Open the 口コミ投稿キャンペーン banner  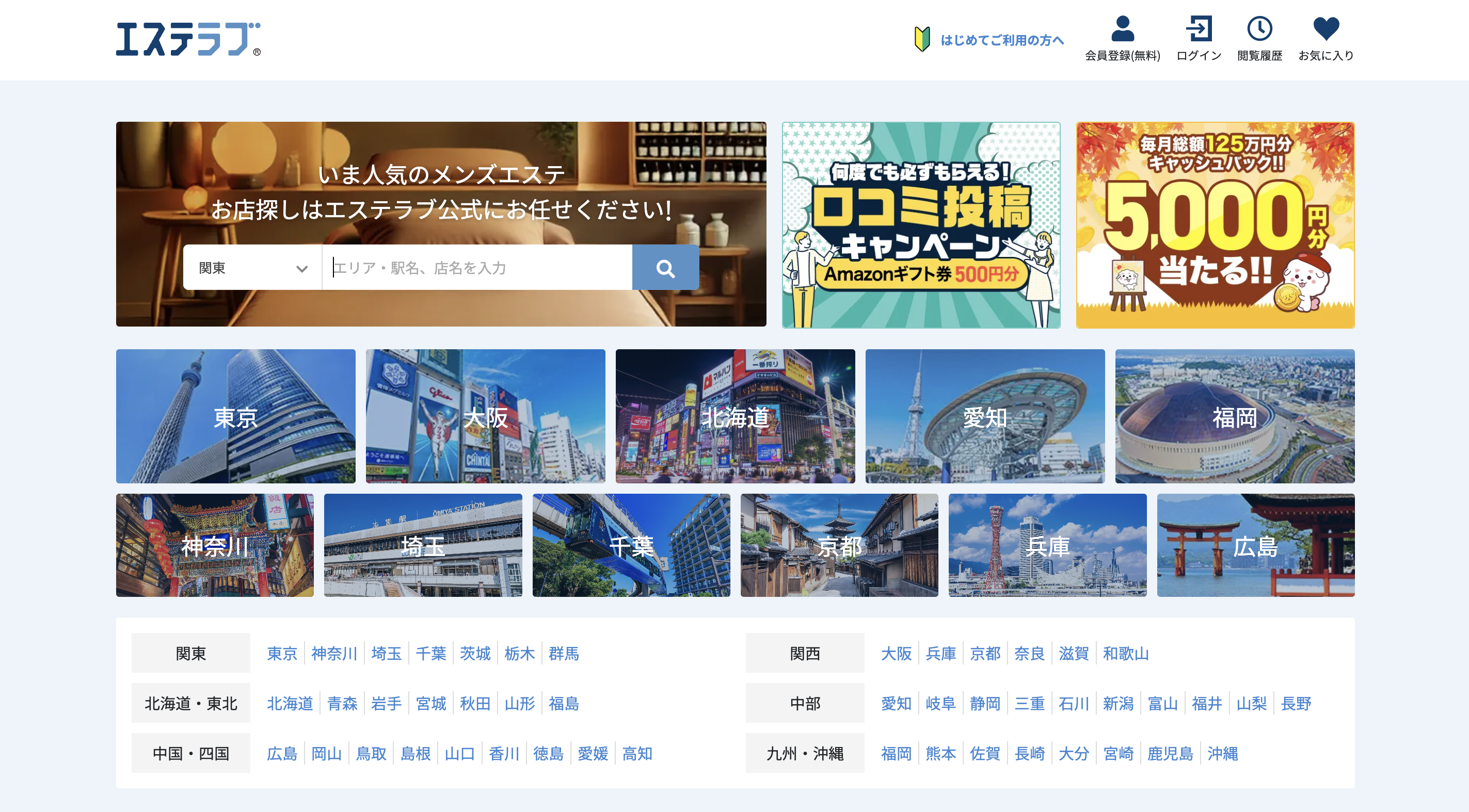[x=920, y=225]
